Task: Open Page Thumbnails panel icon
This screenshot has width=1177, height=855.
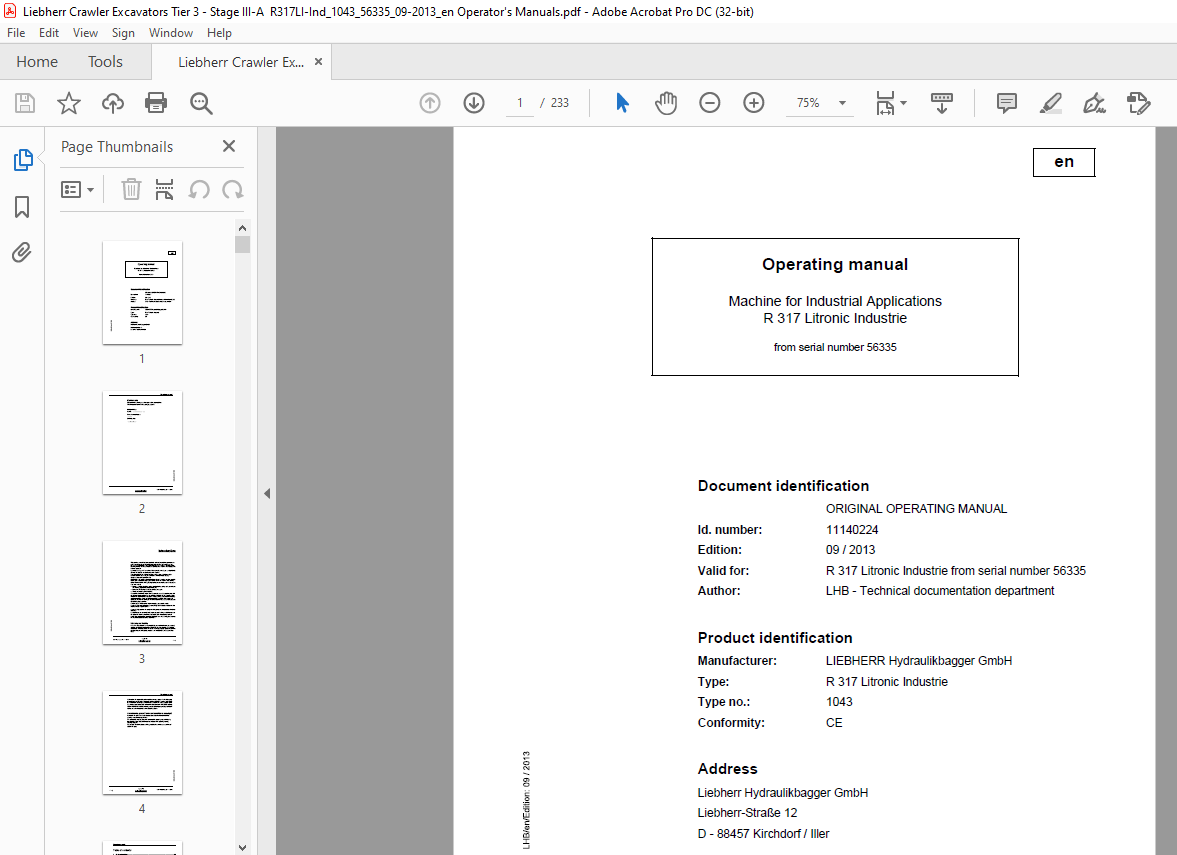Action: pyautogui.click(x=23, y=160)
